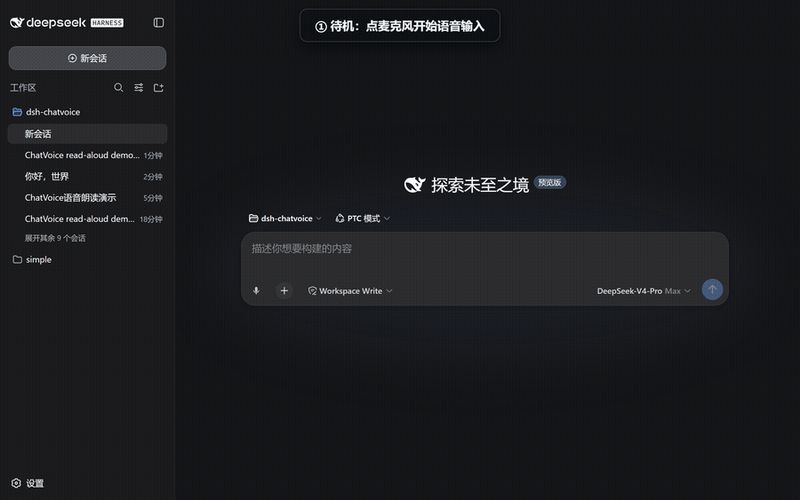800x500 pixels.
Task: Open the 1分钟 ChatVoice read-aloud demo chat
Action: tap(87, 155)
